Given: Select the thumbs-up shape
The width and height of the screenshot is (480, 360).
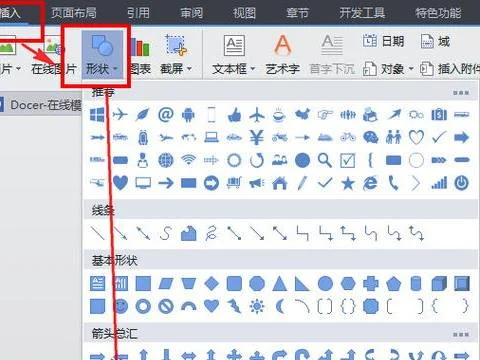Looking at the screenshot, I should pos(234,115).
